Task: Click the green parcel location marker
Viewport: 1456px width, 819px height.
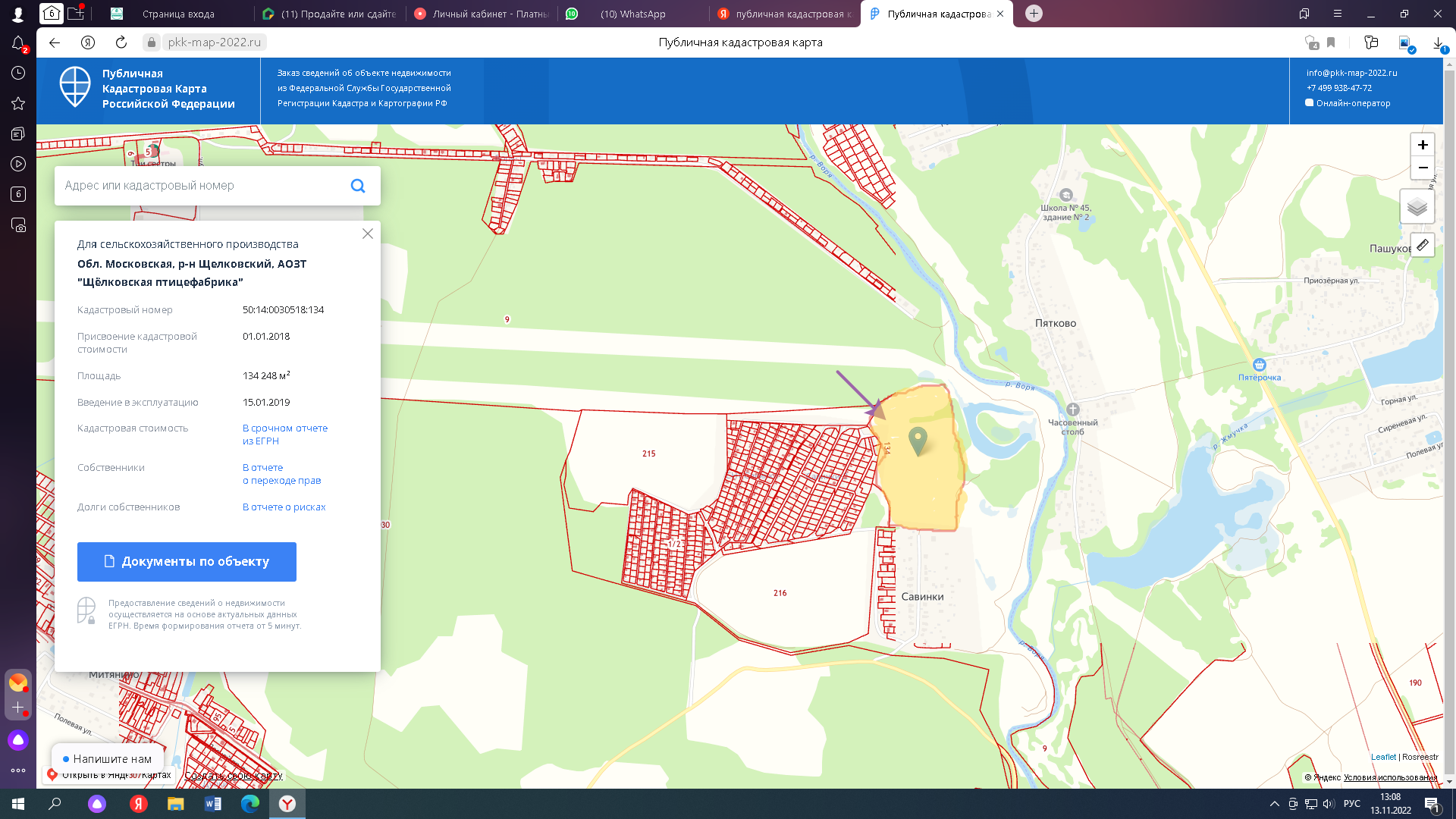Action: [x=918, y=441]
